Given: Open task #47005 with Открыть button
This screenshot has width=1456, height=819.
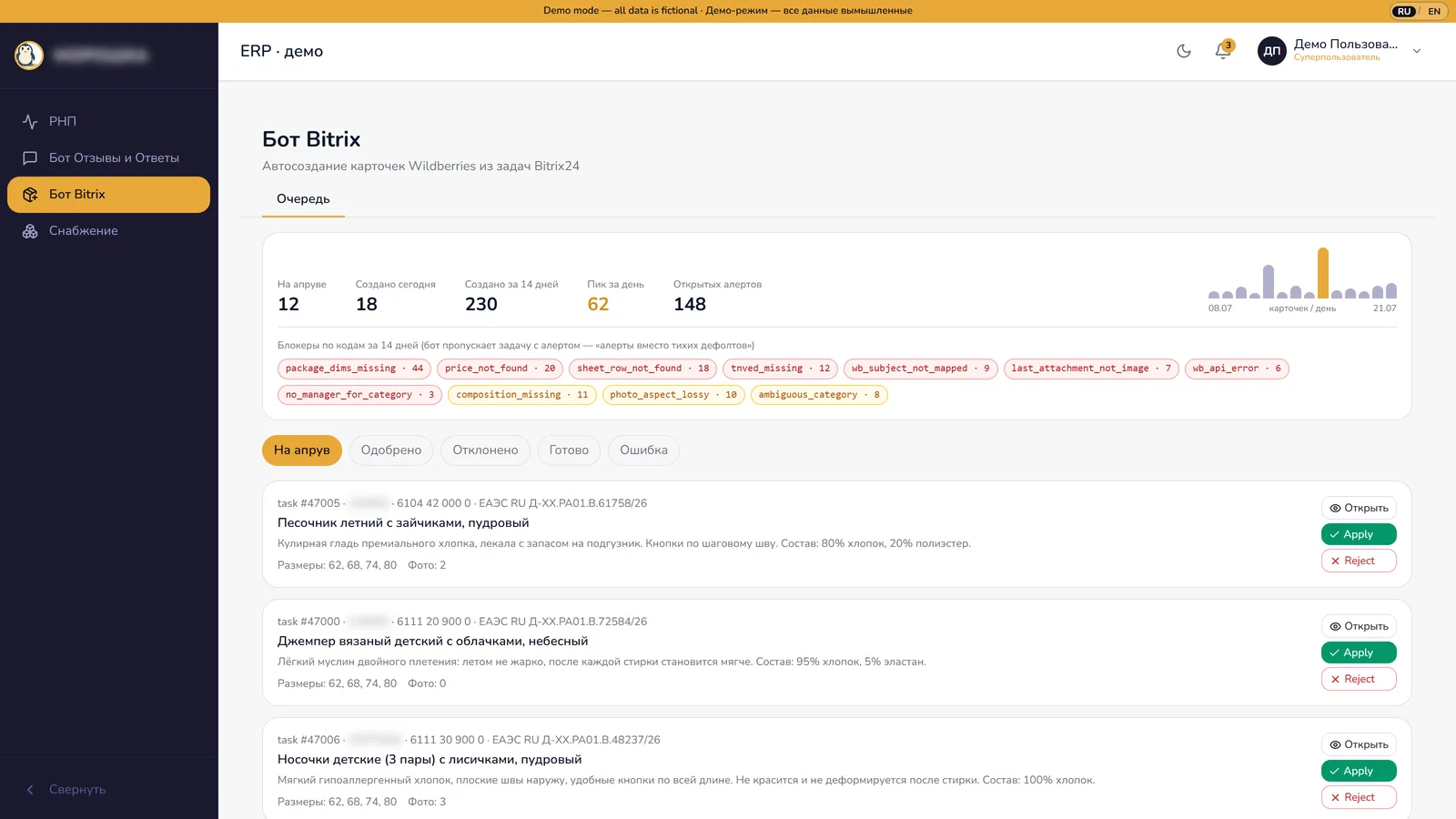Looking at the screenshot, I should (1359, 508).
